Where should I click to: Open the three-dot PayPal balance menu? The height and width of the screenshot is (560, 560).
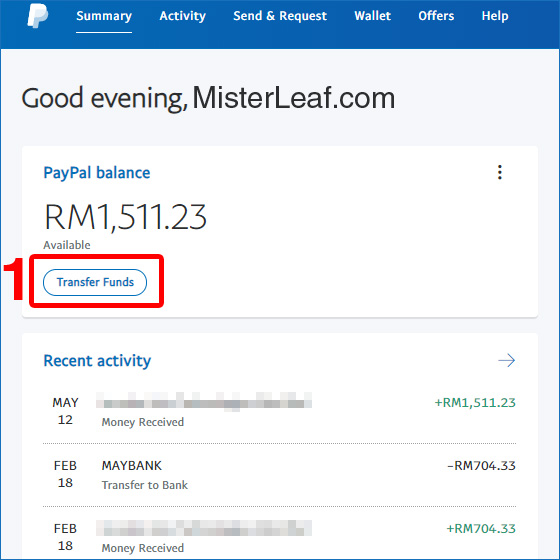500,172
